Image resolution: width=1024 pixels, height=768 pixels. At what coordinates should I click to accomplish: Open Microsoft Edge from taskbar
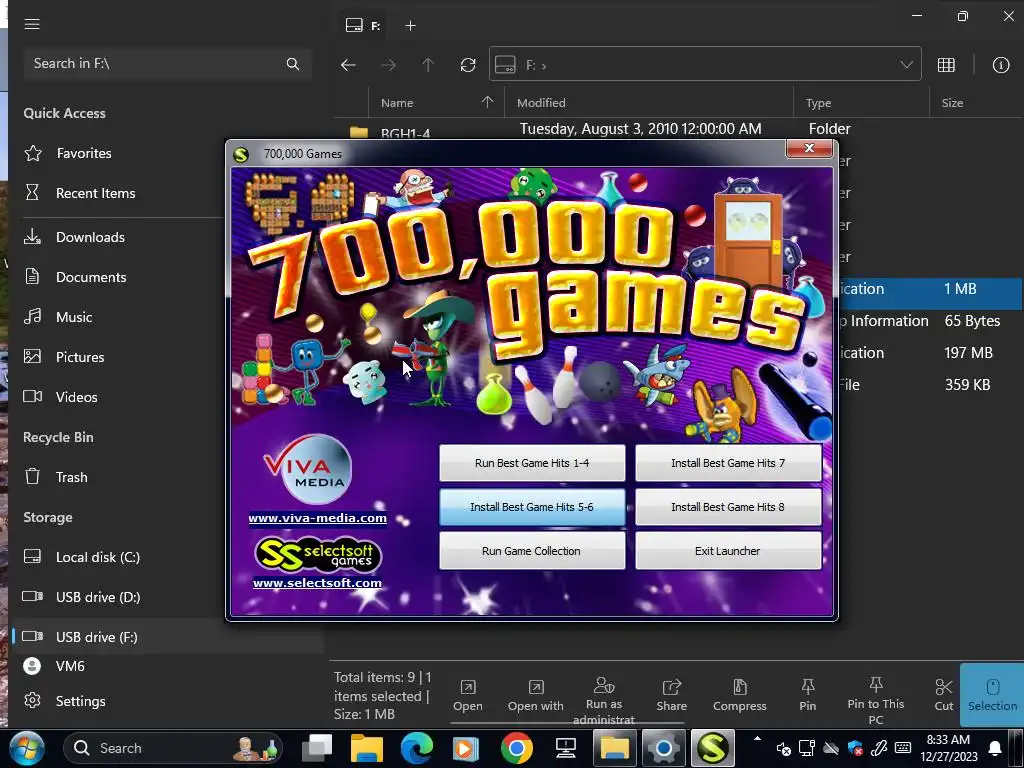(x=416, y=748)
